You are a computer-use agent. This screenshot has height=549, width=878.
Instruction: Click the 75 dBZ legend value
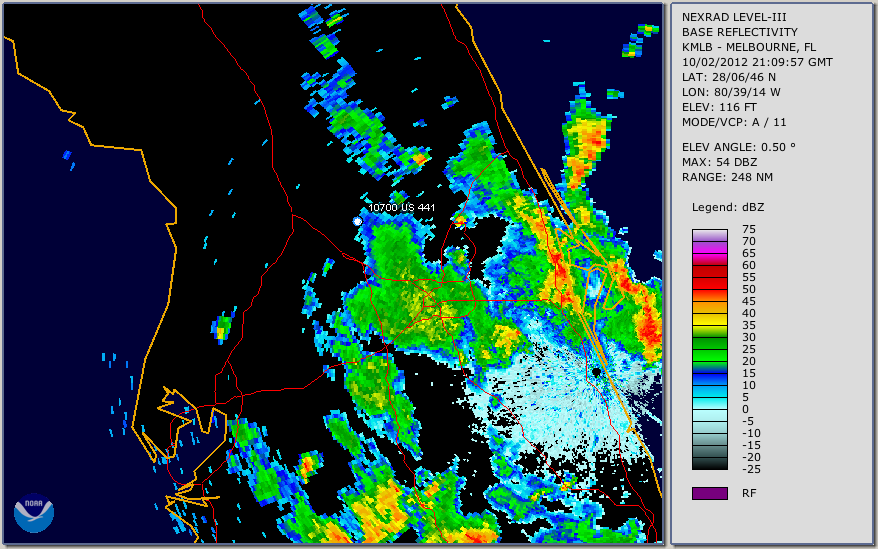click(x=749, y=229)
